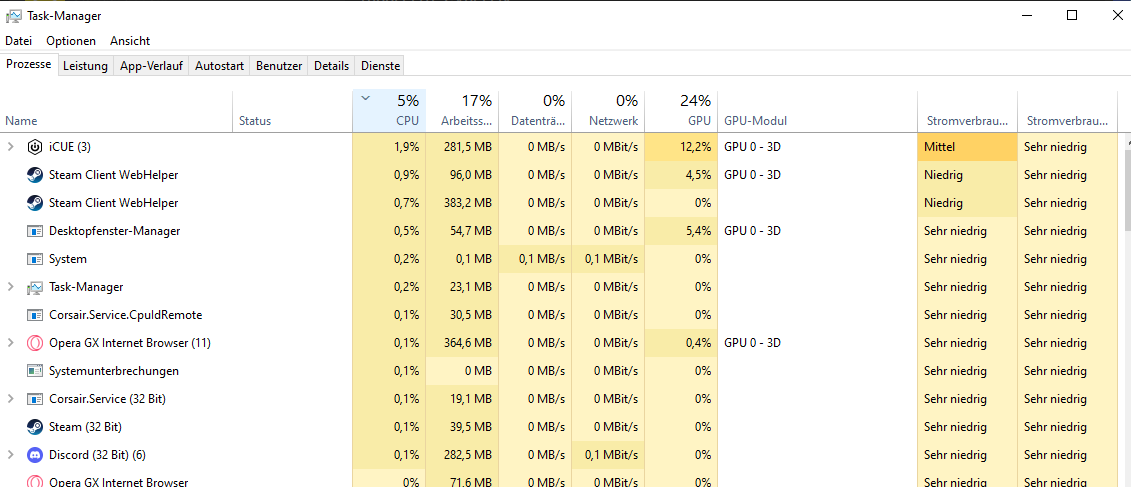This screenshot has width=1131, height=487.
Task: Switch to the Autostart tab
Action: 220,66
